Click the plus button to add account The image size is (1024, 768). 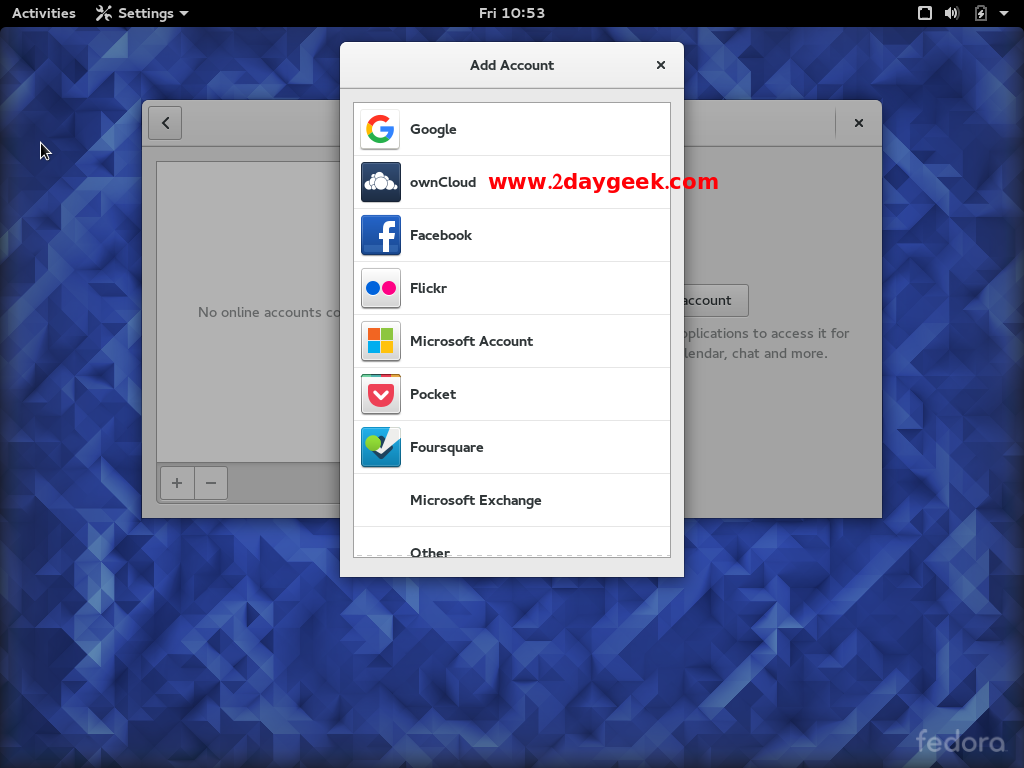pos(177,483)
